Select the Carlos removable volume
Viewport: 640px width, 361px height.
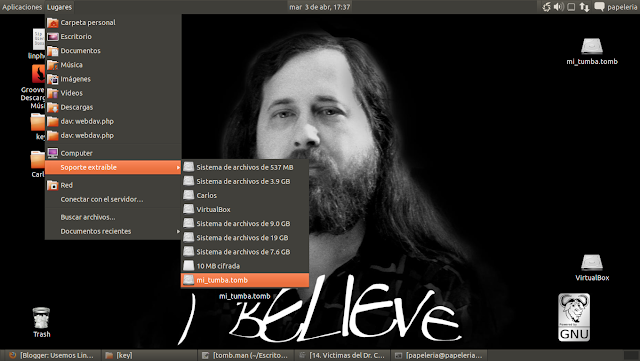pyautogui.click(x=245, y=195)
